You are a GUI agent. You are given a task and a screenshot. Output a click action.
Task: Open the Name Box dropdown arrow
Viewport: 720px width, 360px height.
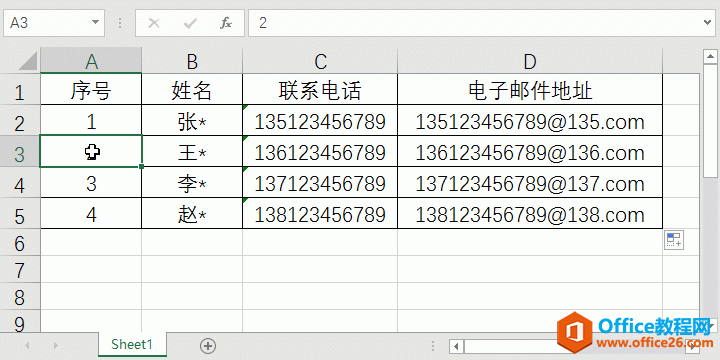point(96,22)
